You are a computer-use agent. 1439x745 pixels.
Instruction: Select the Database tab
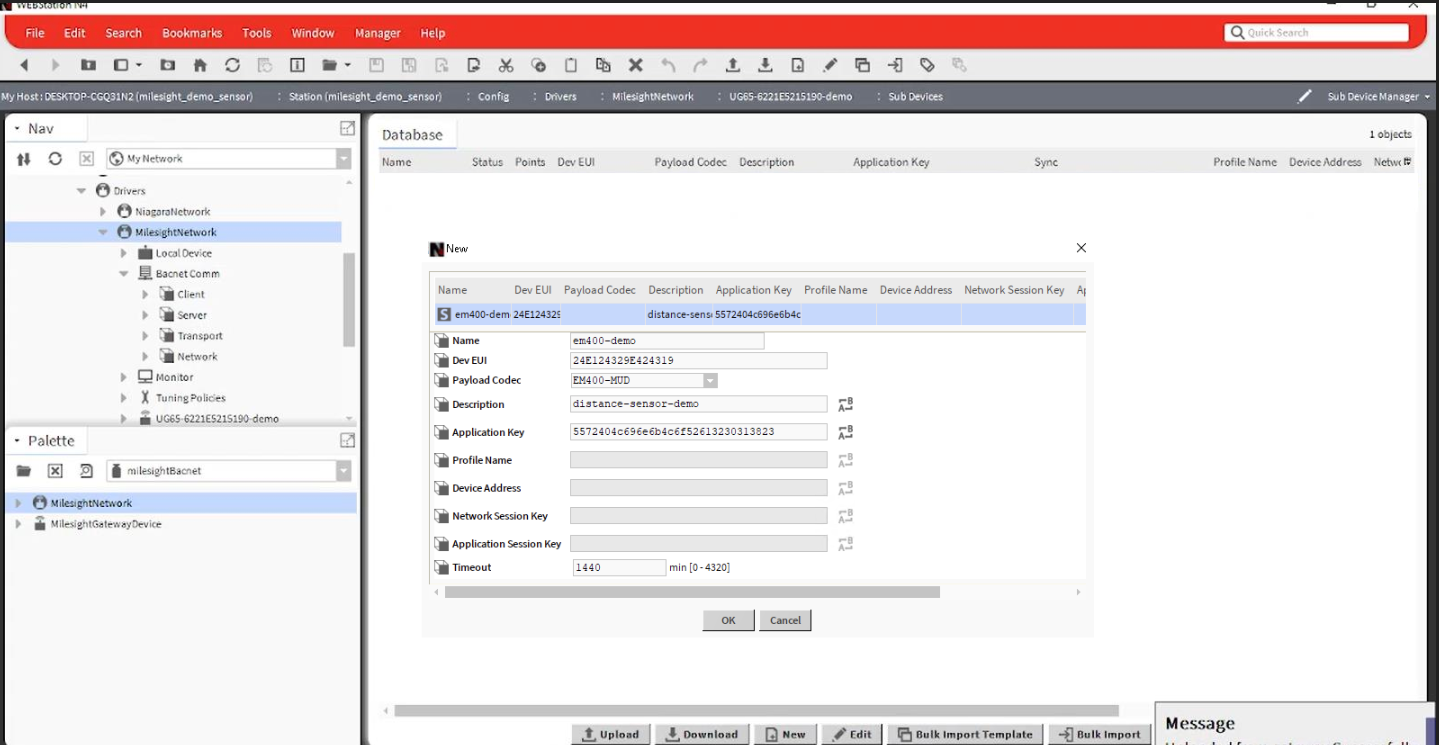pos(412,135)
